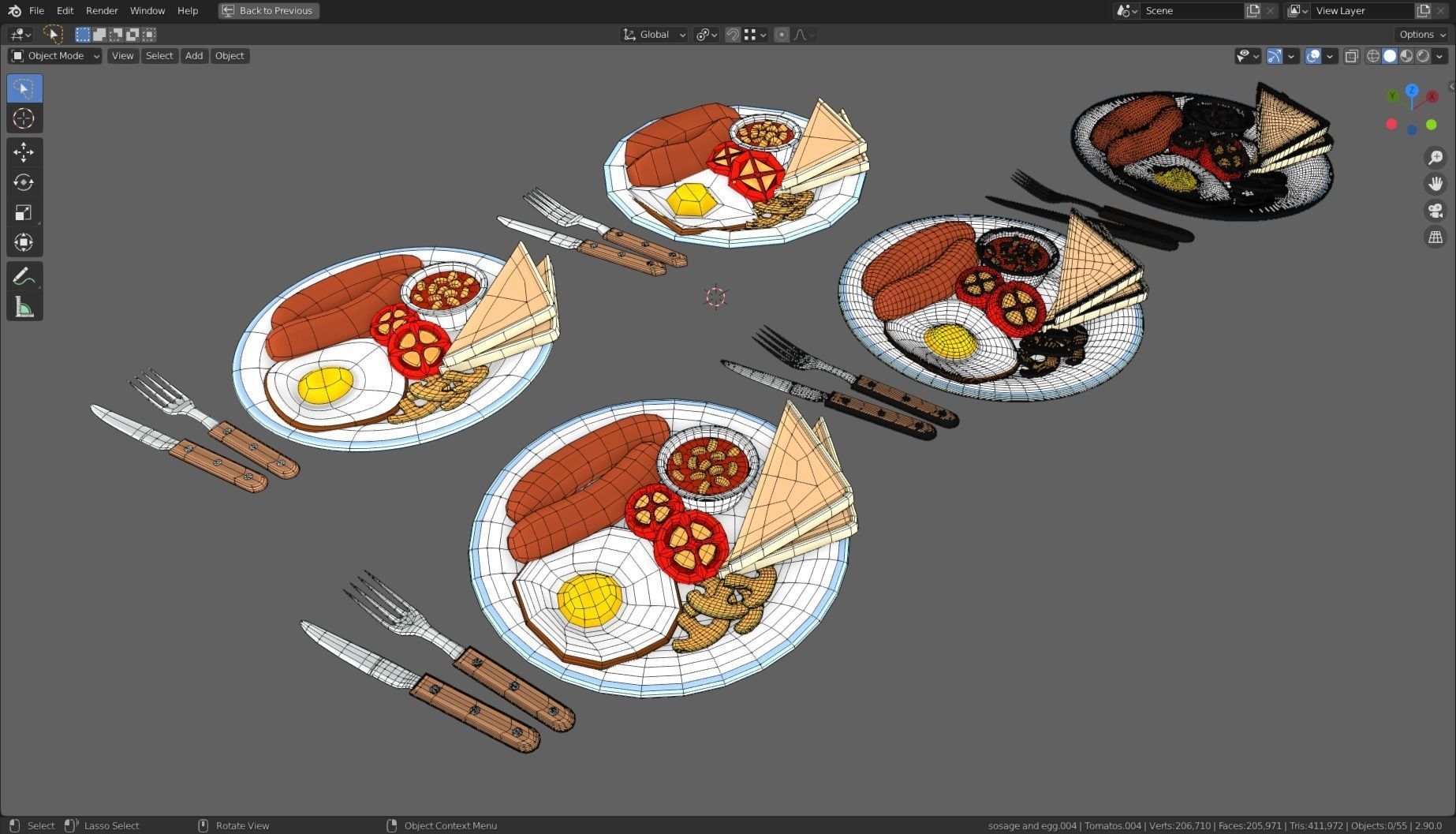This screenshot has width=1456, height=834.
Task: Click new scene duplicate icon
Action: tap(1253, 11)
